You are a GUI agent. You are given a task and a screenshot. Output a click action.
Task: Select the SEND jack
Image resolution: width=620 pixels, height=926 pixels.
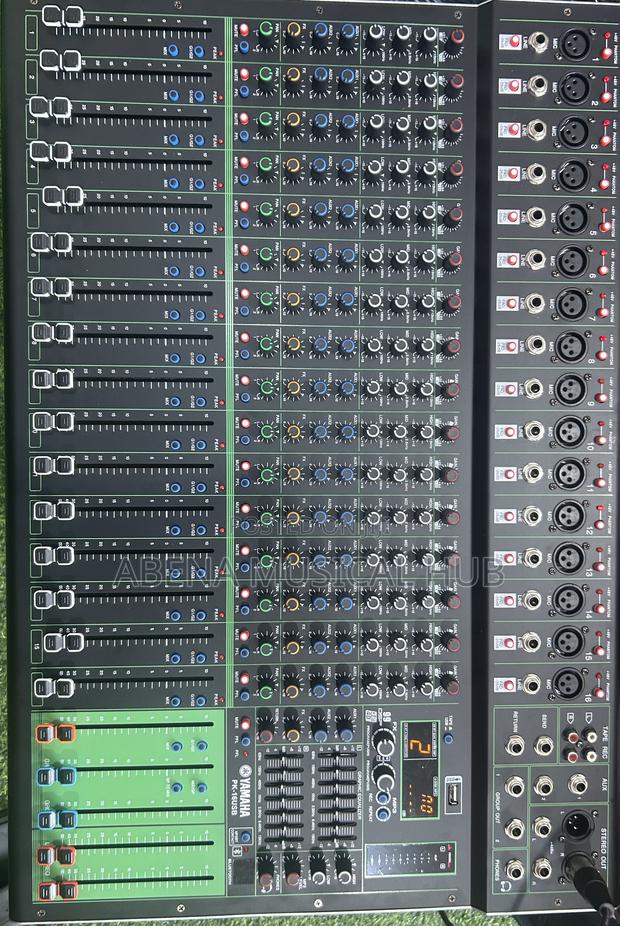tap(543, 745)
